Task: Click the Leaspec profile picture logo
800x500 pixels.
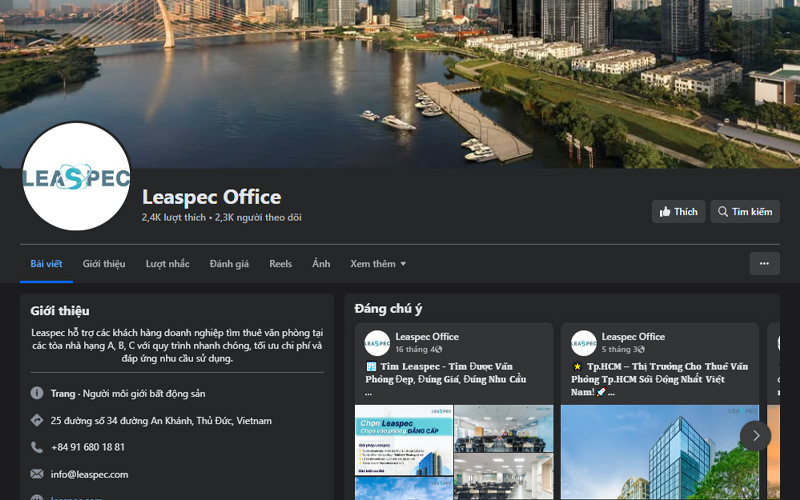Action: (76, 177)
